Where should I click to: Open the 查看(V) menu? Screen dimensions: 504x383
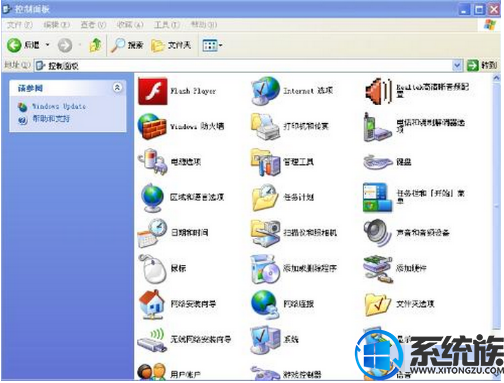pos(93,25)
